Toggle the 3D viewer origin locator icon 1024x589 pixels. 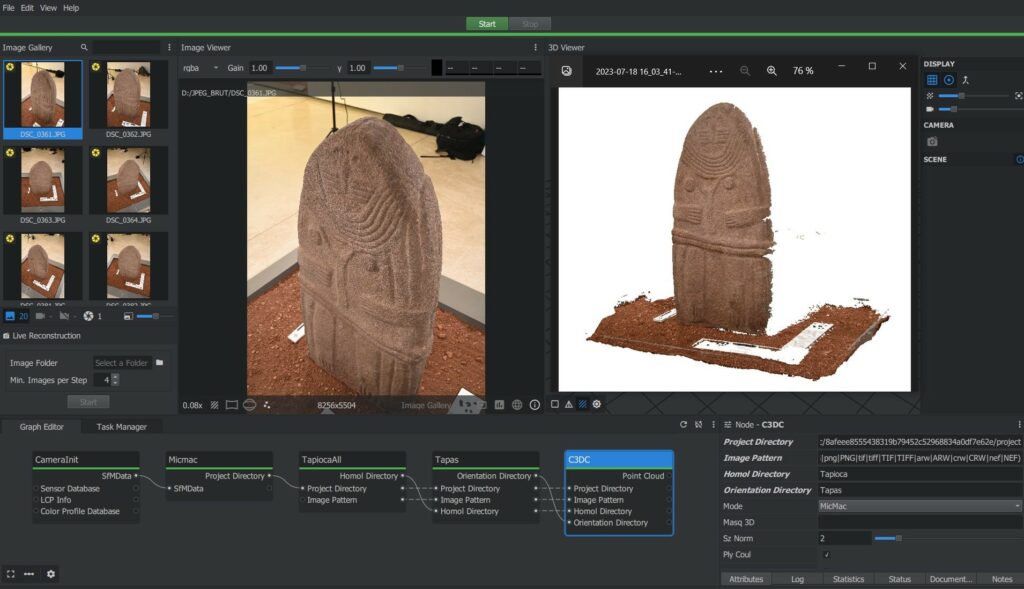click(949, 80)
